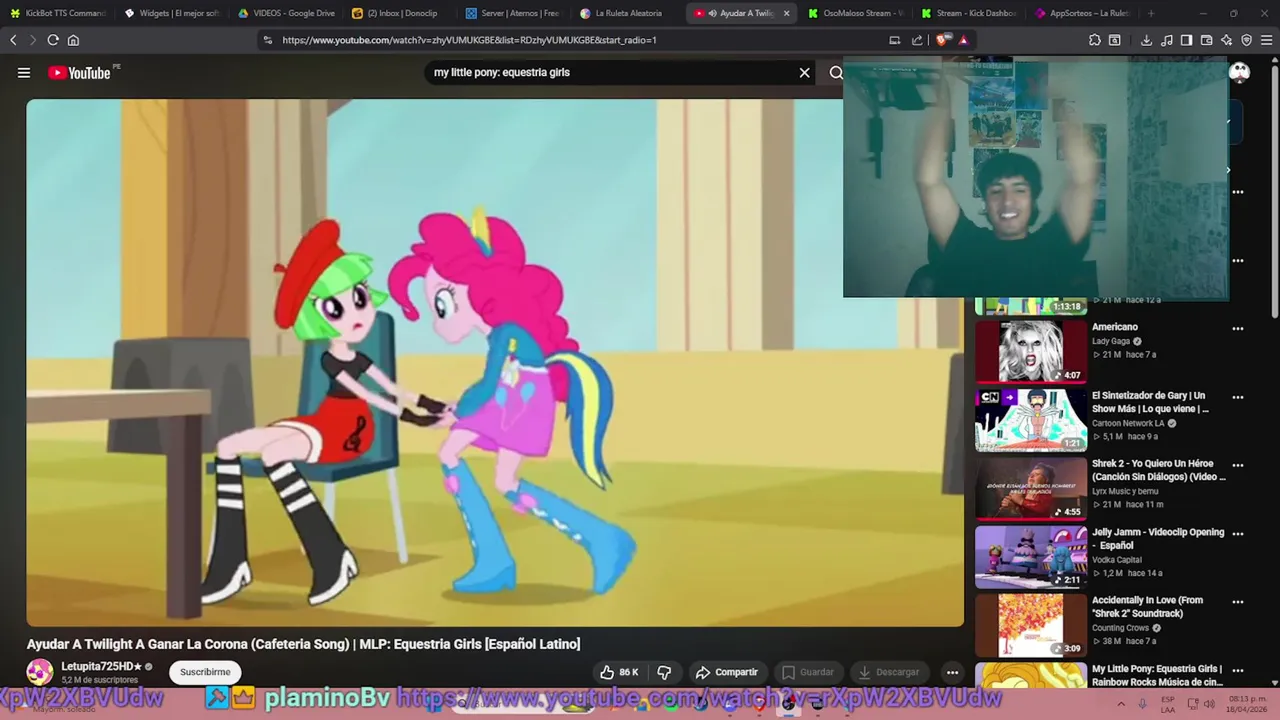Go forward with the browser forward arrow
This screenshot has width=1280, height=720.
[32, 40]
